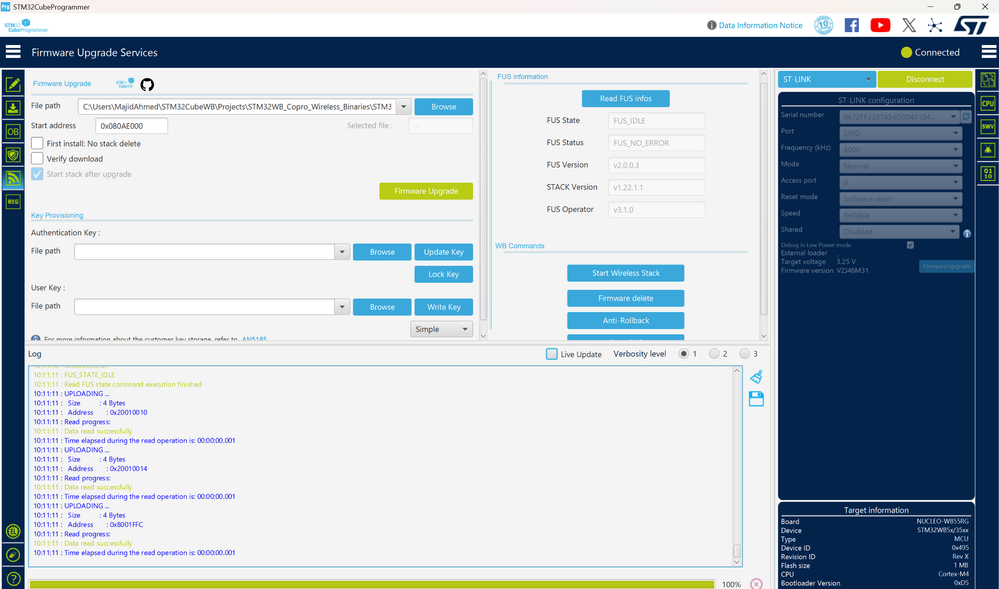Image resolution: width=999 pixels, height=589 pixels.
Task: Expand Authentication Key file path dropdown
Action: tap(342, 252)
